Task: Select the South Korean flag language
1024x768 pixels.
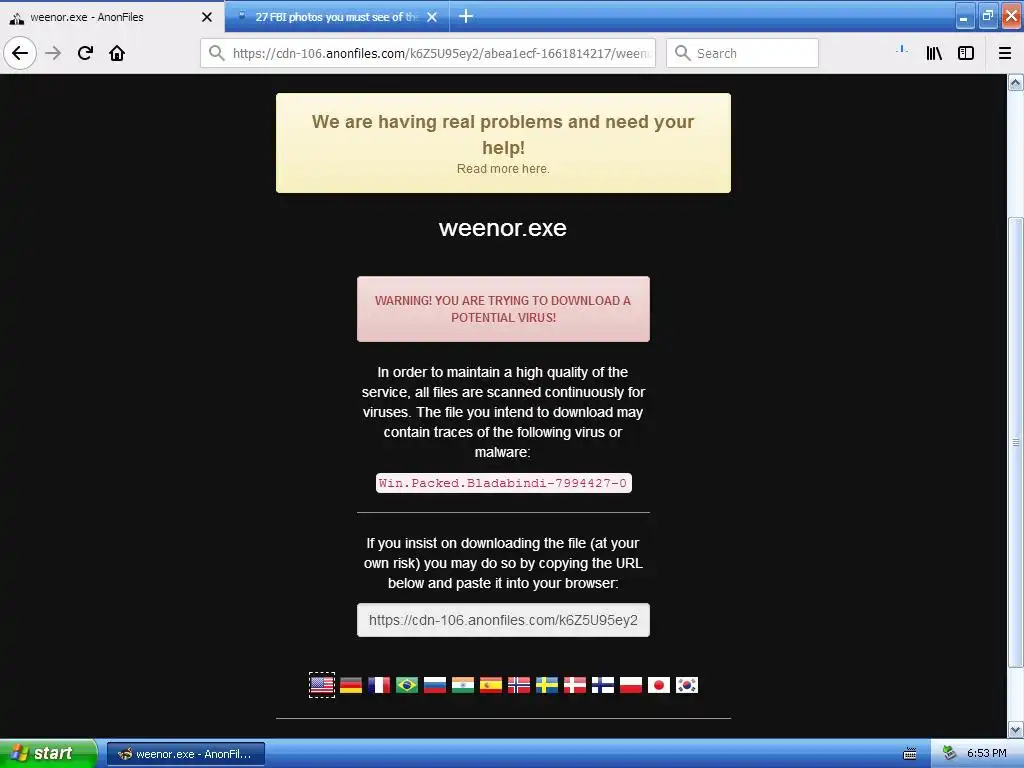Action: coord(687,685)
